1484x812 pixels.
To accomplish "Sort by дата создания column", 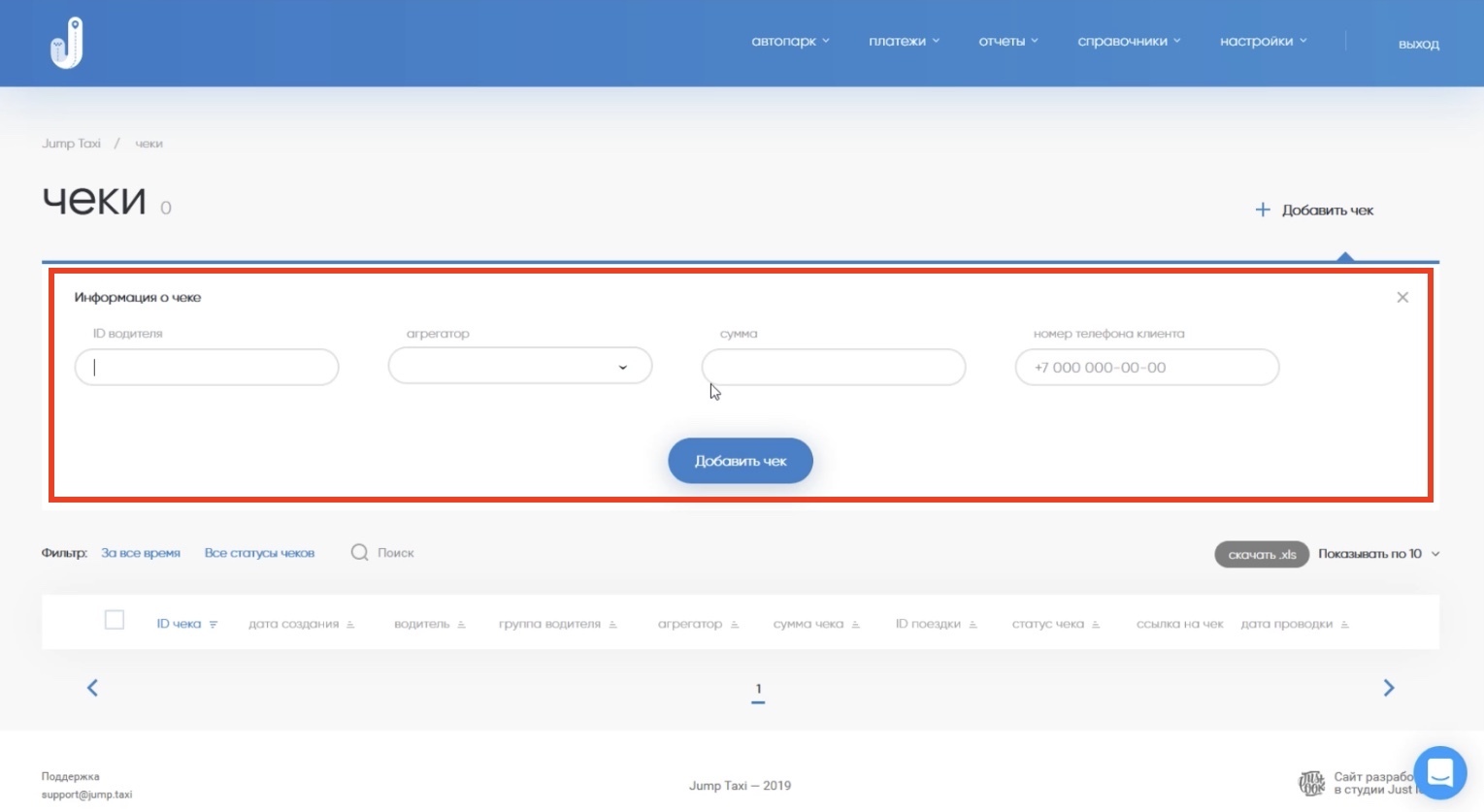I will [x=301, y=624].
